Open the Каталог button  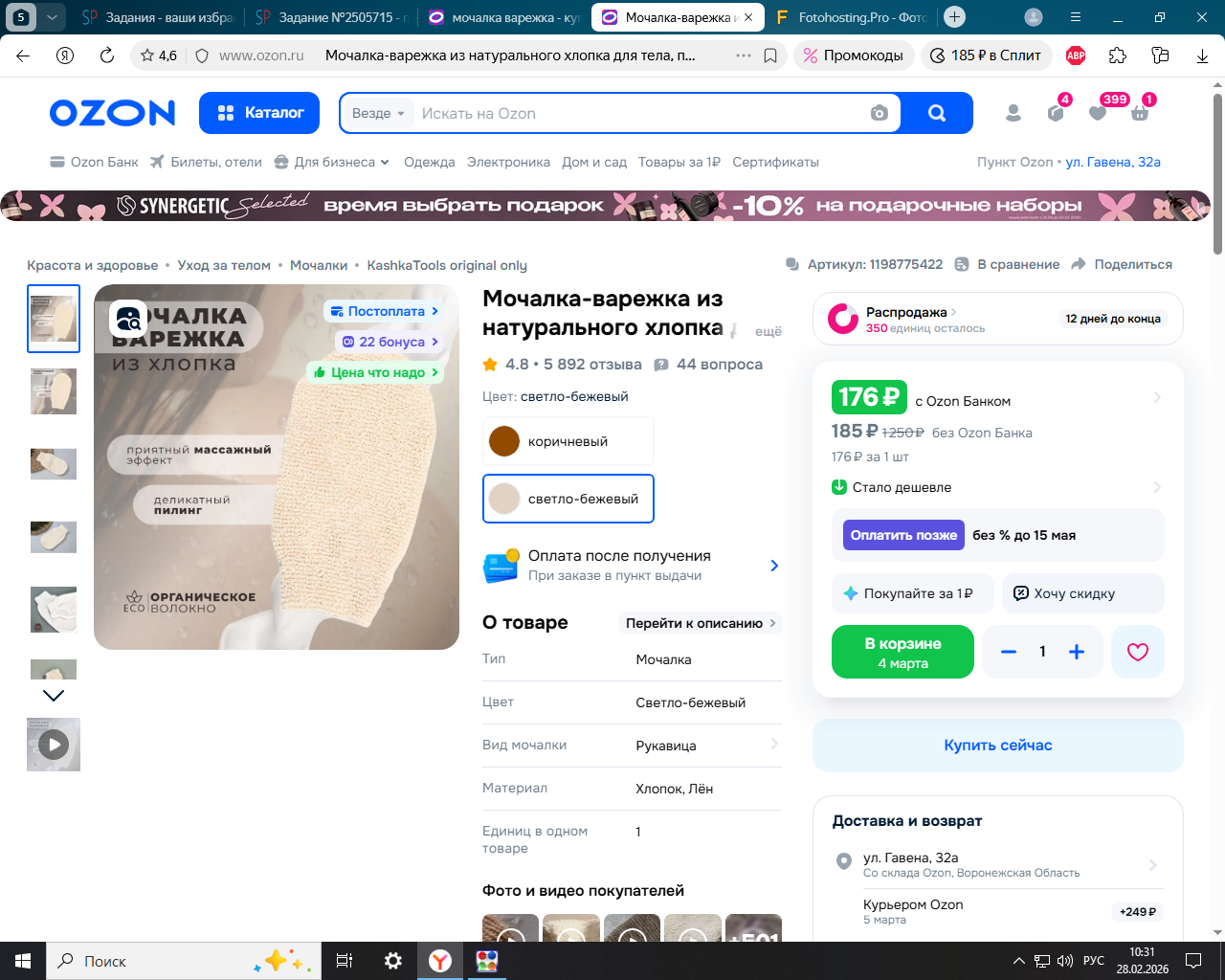(259, 113)
